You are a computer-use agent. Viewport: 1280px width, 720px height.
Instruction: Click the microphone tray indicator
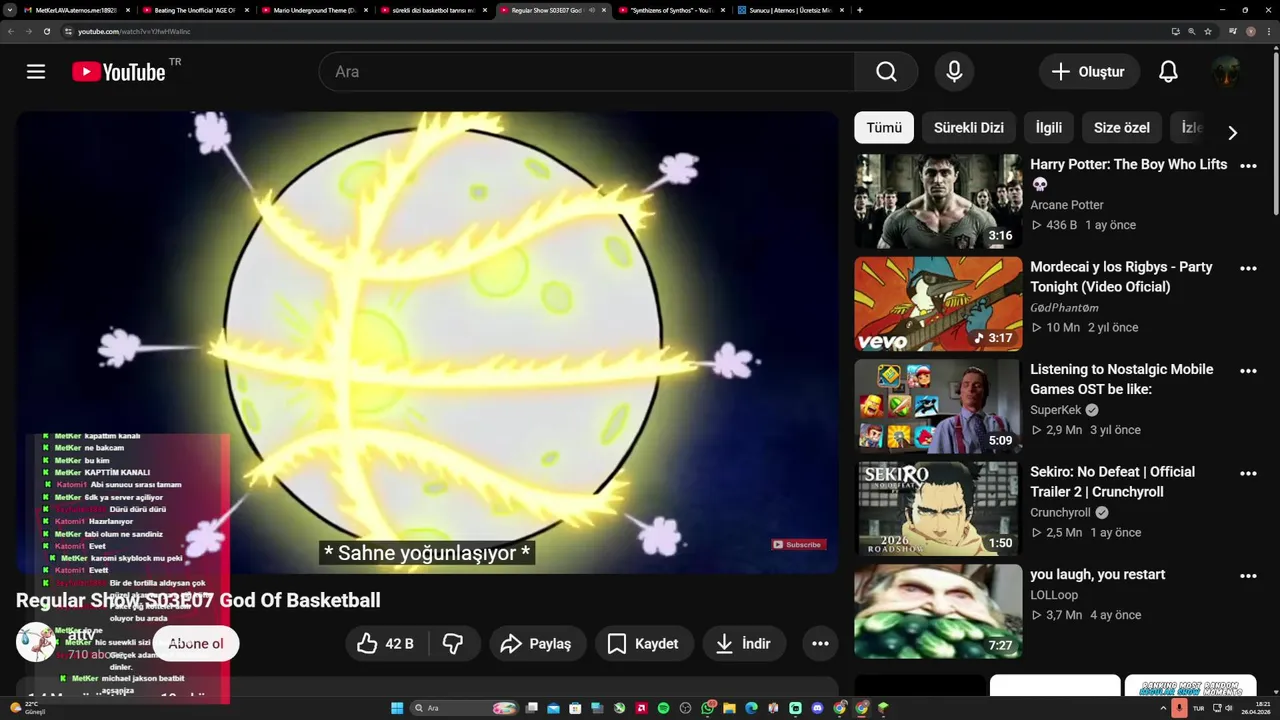(1180, 708)
